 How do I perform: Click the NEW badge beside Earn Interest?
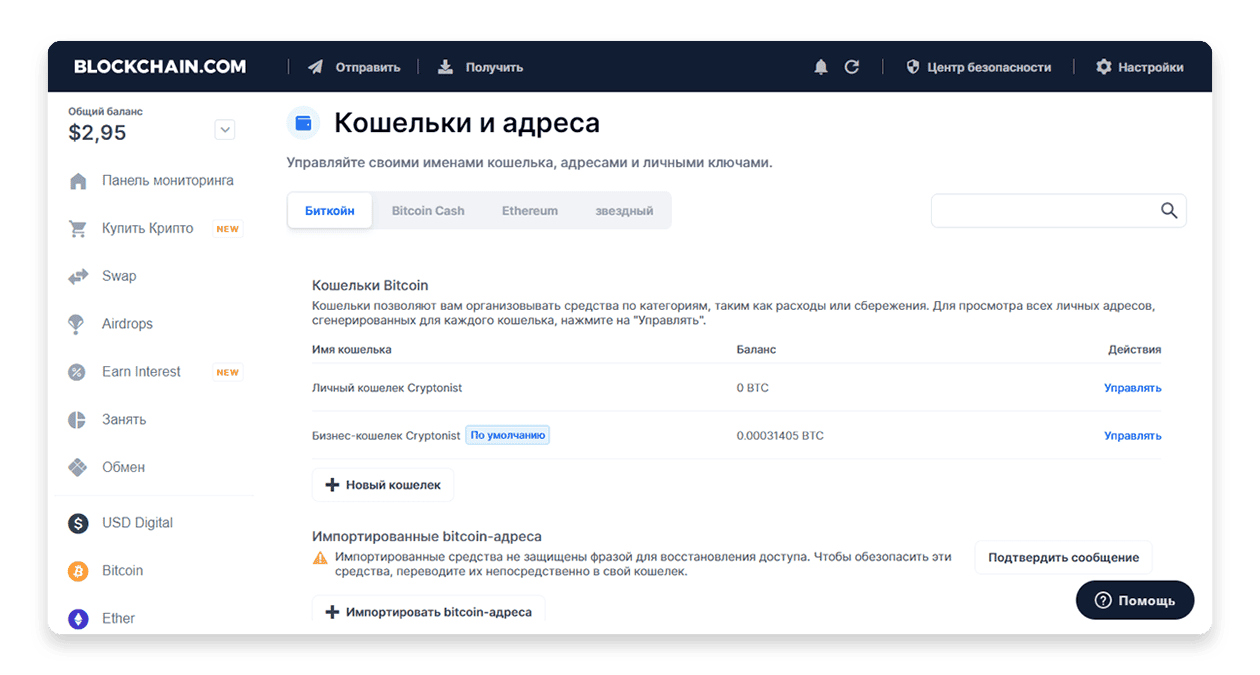click(228, 372)
